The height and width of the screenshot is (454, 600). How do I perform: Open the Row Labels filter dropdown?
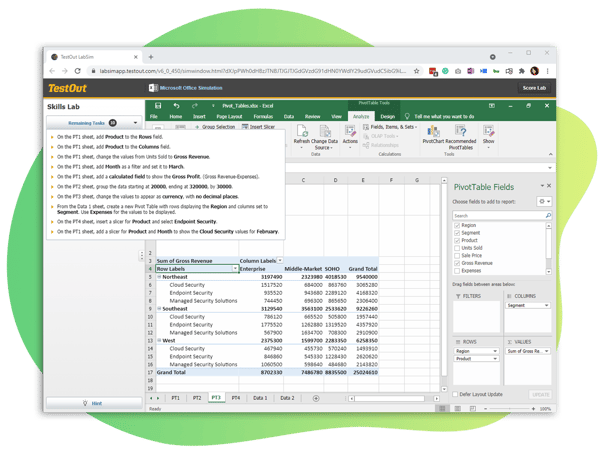coord(235,269)
